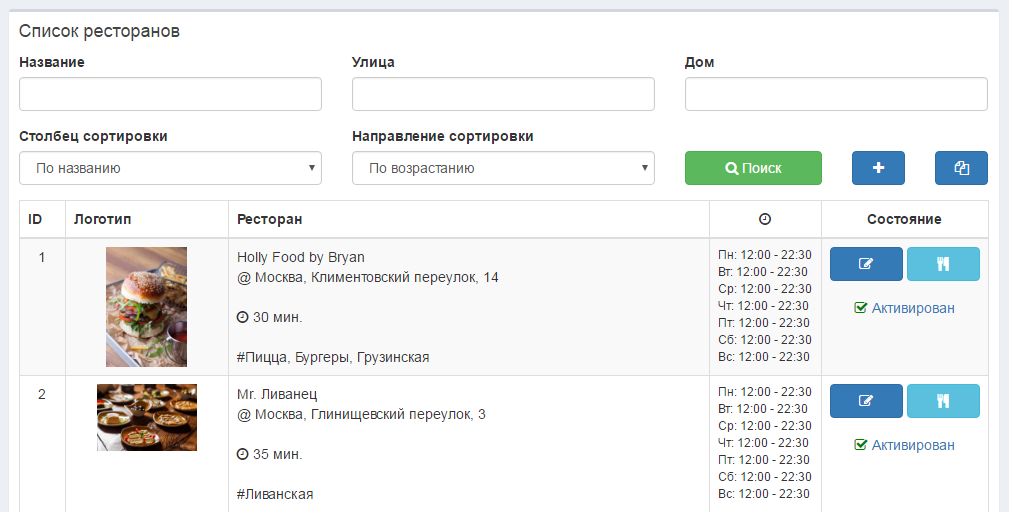Image resolution: width=1009 pixels, height=512 pixels.
Task: Select the Дом input field
Action: [x=836, y=94]
